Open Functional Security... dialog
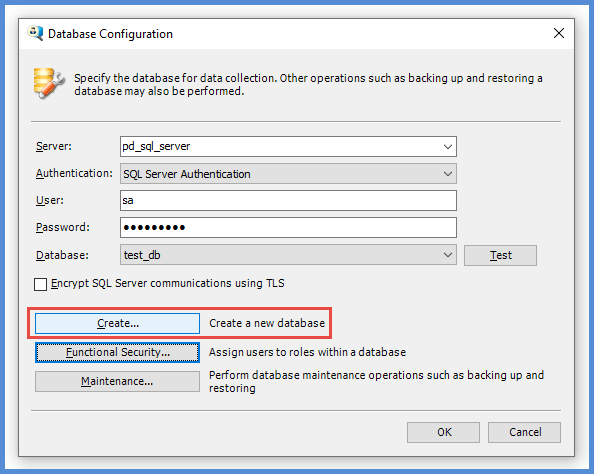Image resolution: width=594 pixels, height=474 pixels. tap(117, 352)
